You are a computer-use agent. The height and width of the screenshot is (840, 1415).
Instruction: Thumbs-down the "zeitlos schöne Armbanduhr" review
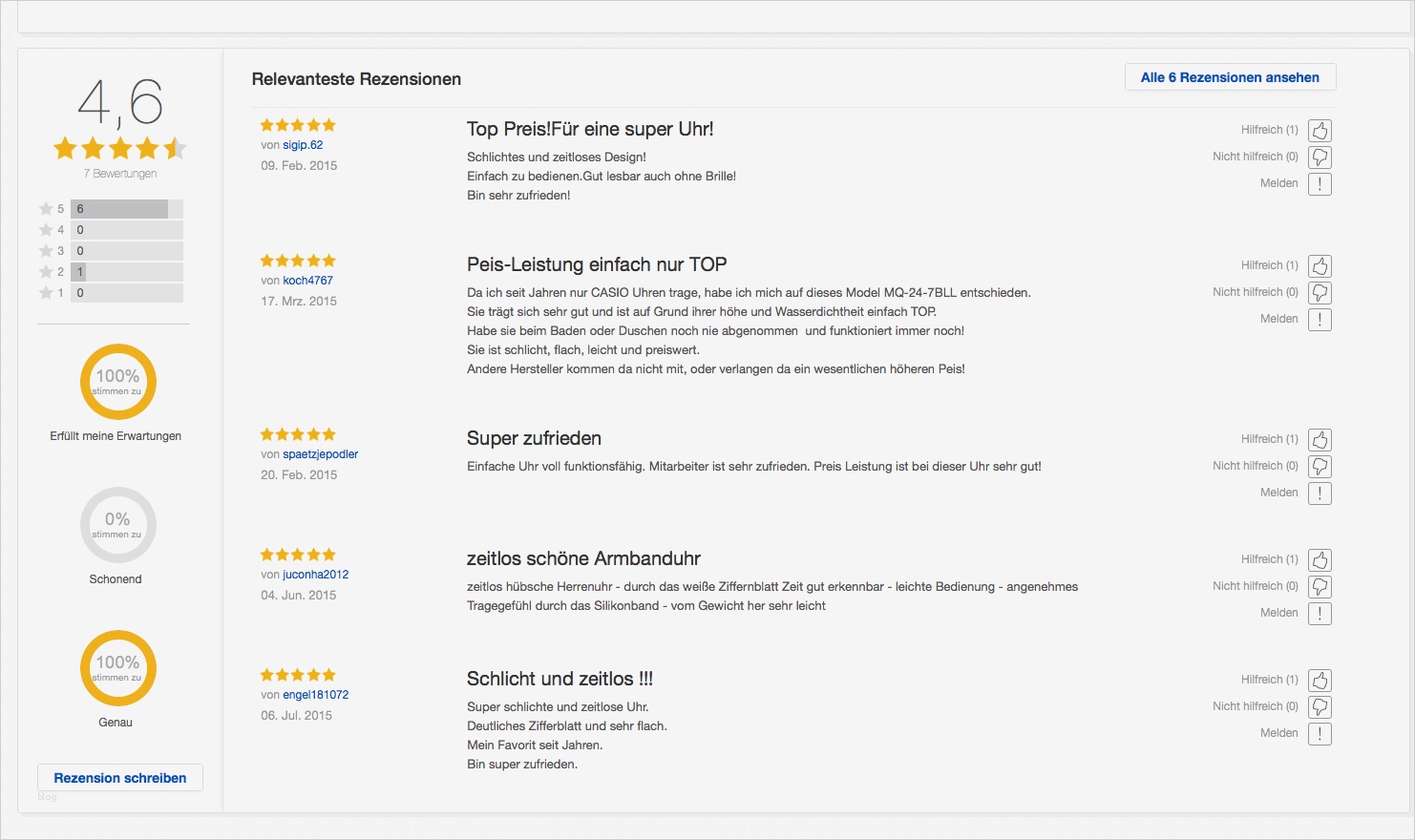tap(1320, 587)
